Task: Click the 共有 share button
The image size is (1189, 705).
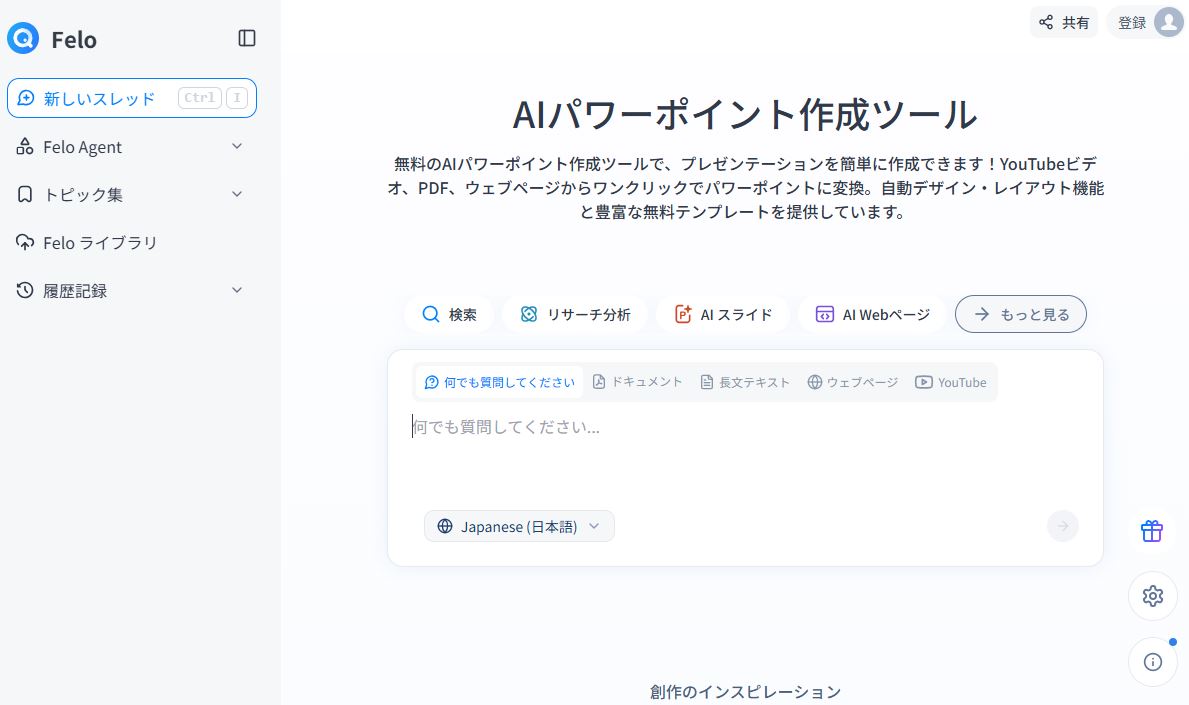Action: [1064, 23]
